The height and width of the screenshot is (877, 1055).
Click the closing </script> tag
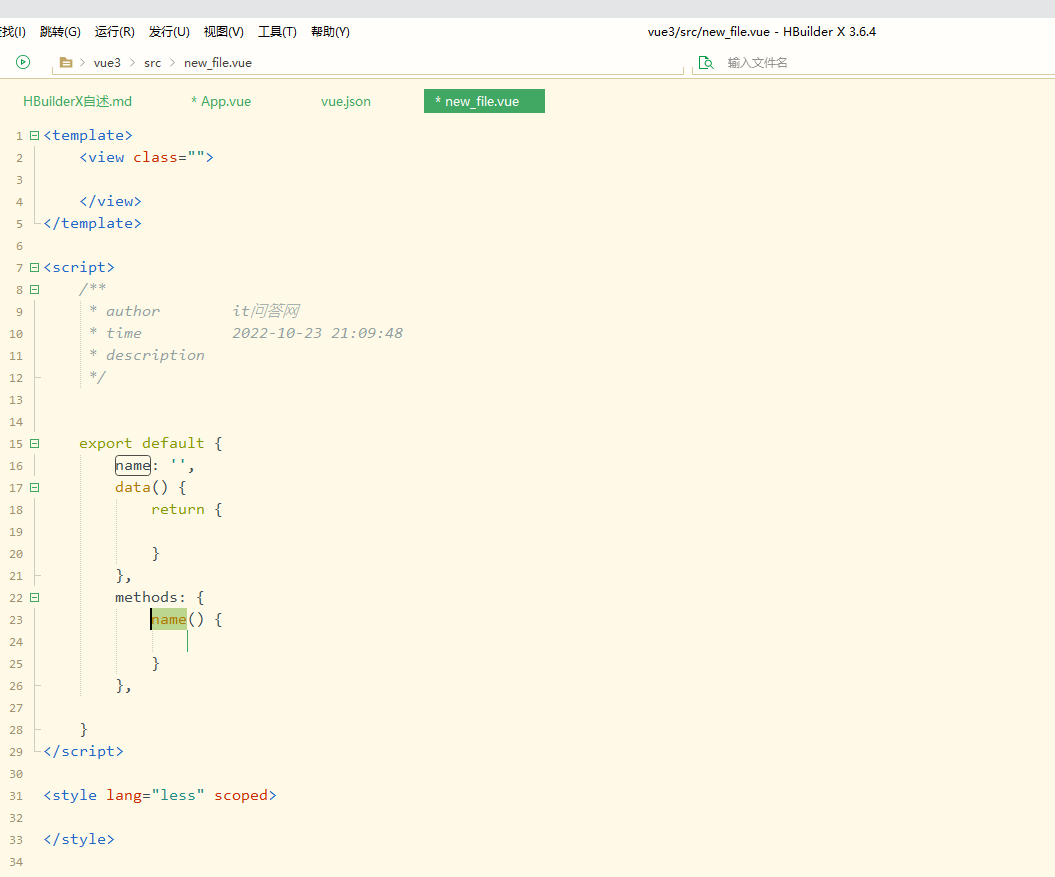tap(83, 751)
